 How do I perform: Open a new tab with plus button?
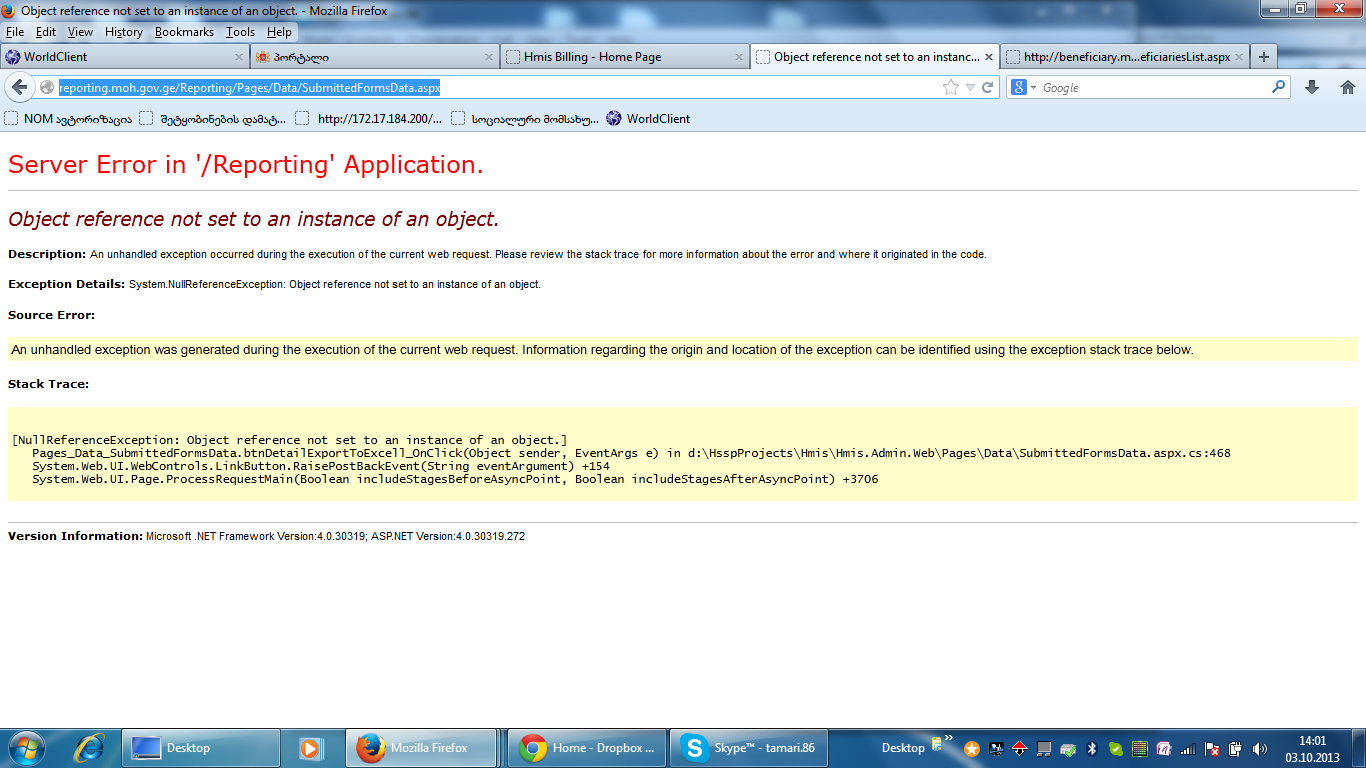(x=1264, y=57)
